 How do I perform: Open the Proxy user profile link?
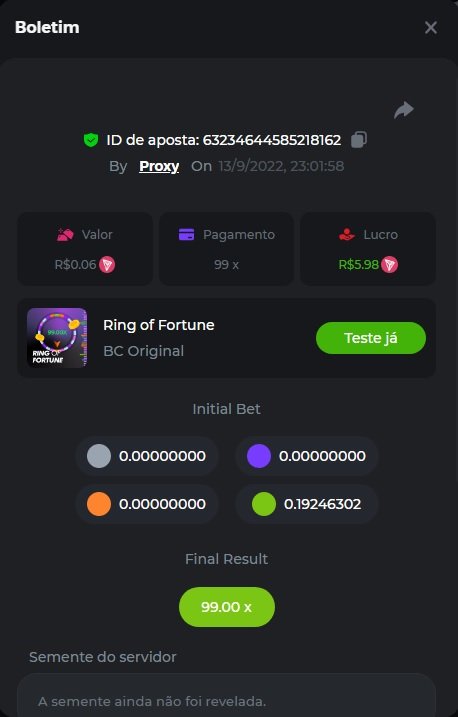click(x=159, y=166)
